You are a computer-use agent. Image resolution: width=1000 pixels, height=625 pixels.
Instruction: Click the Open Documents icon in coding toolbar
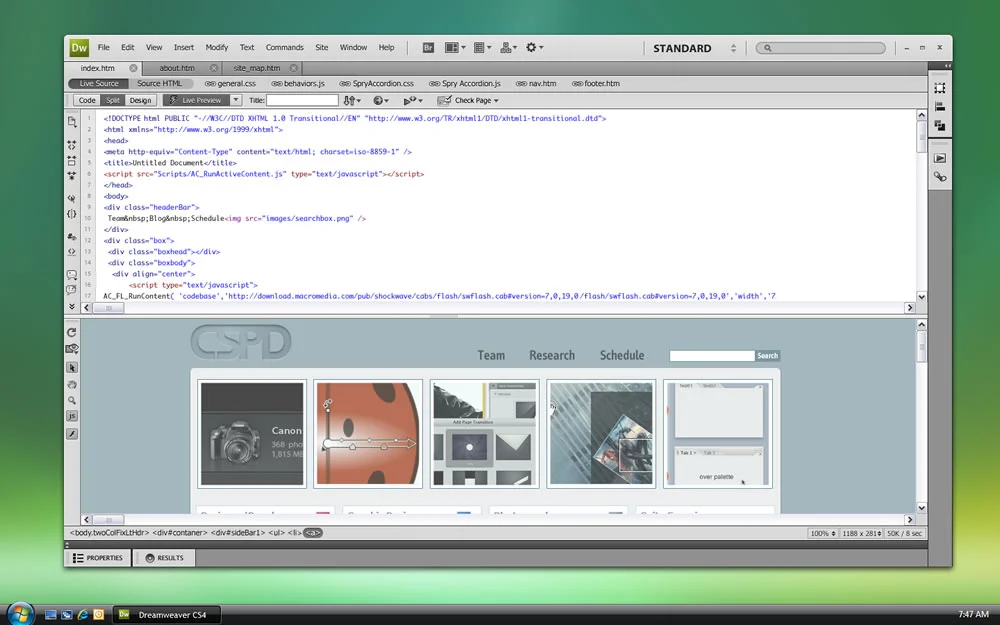(71, 122)
